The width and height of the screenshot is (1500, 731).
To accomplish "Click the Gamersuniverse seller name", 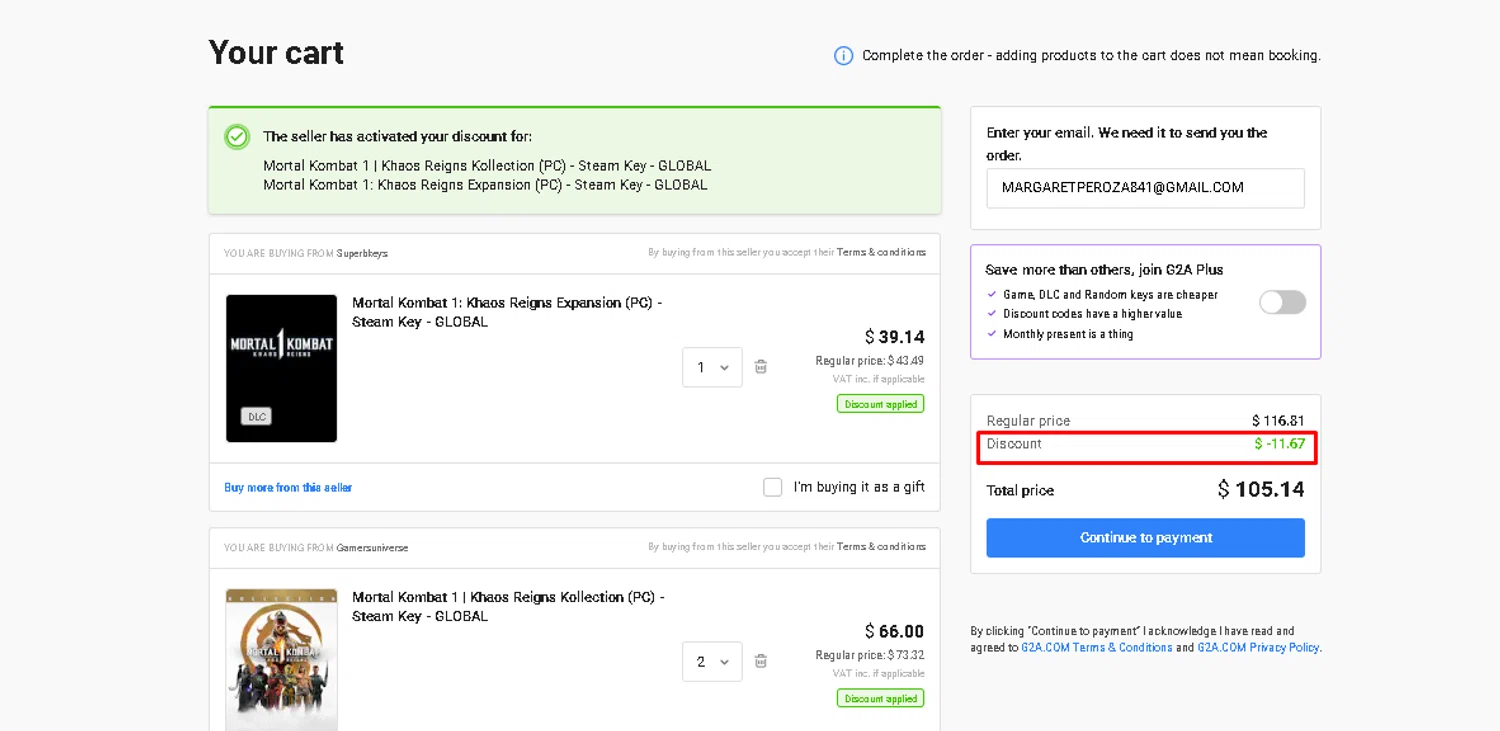I will tap(372, 547).
